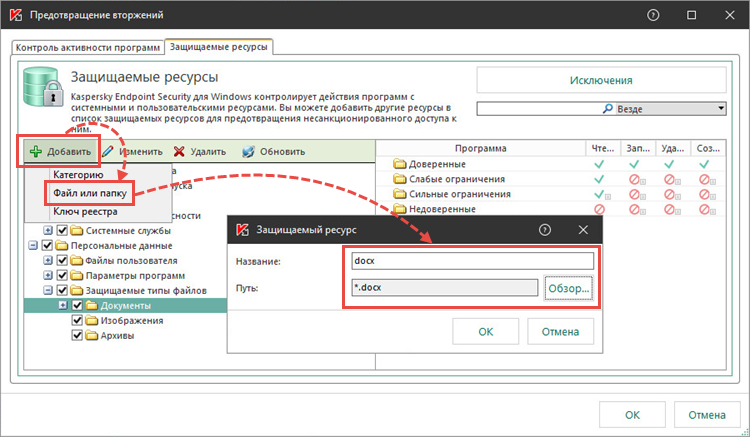Select the Защищаемые ресурсы tab
Image resolution: width=750 pixels, height=437 pixels.
coord(219,47)
